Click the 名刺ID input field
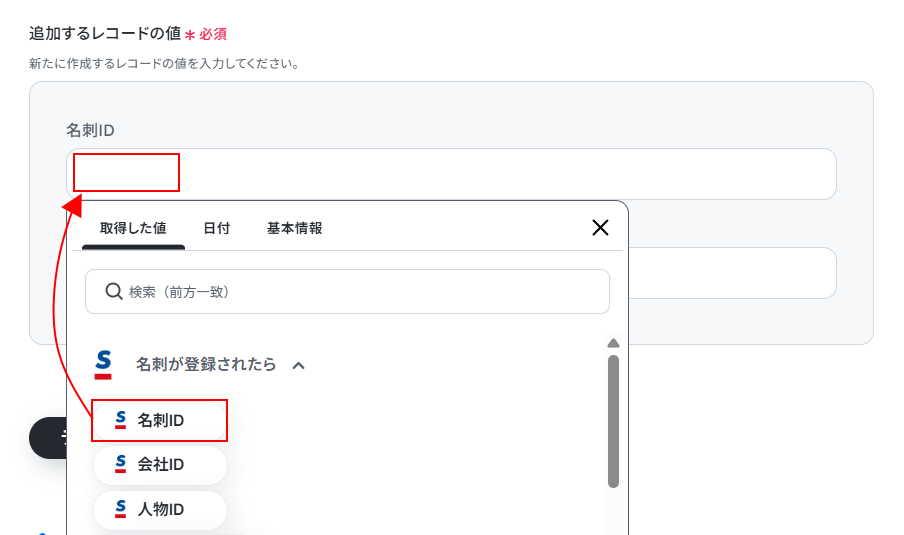Viewport: 904px width, 535px height. (x=451, y=174)
